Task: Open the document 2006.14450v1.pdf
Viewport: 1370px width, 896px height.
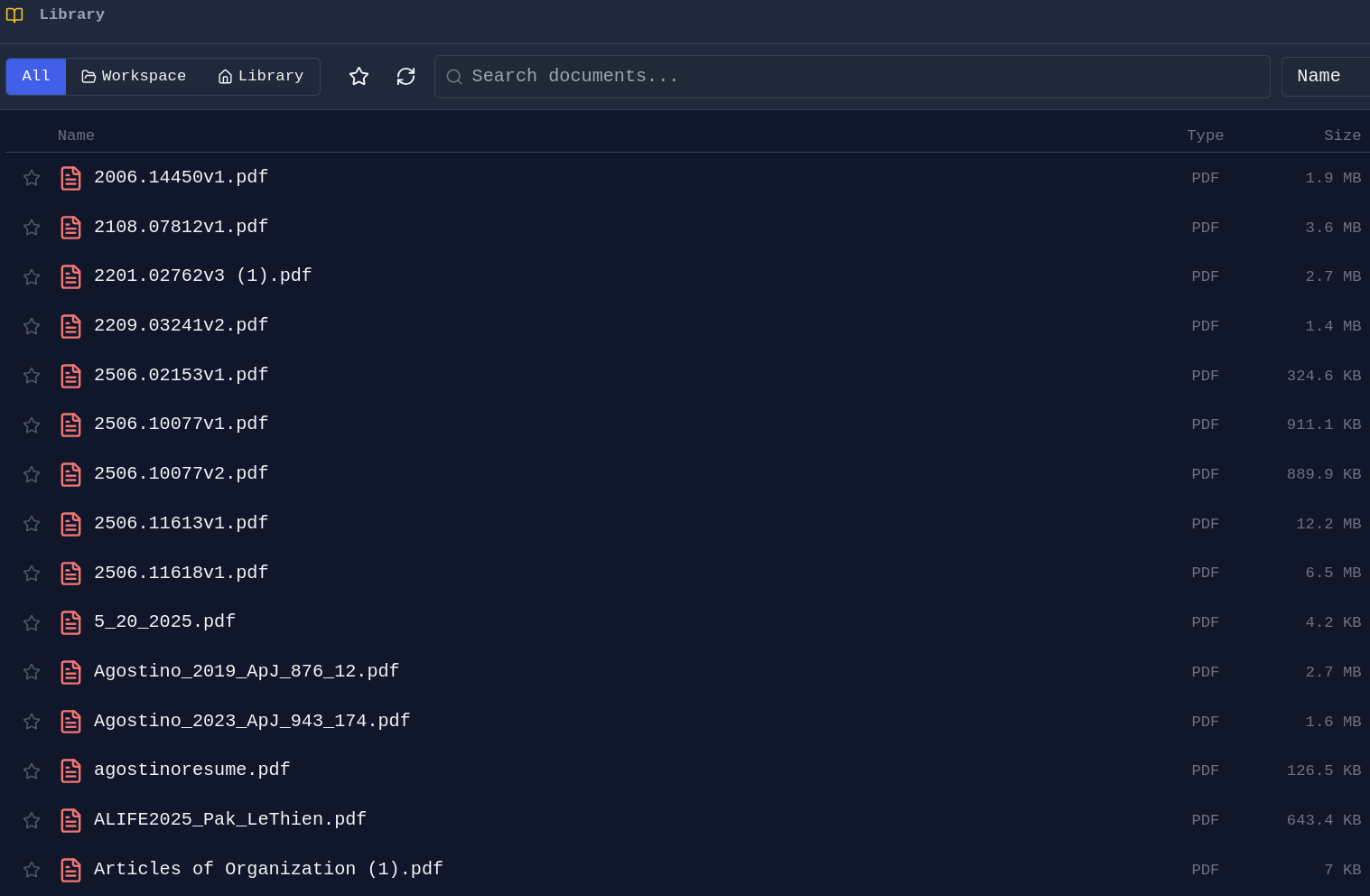Action: [181, 177]
